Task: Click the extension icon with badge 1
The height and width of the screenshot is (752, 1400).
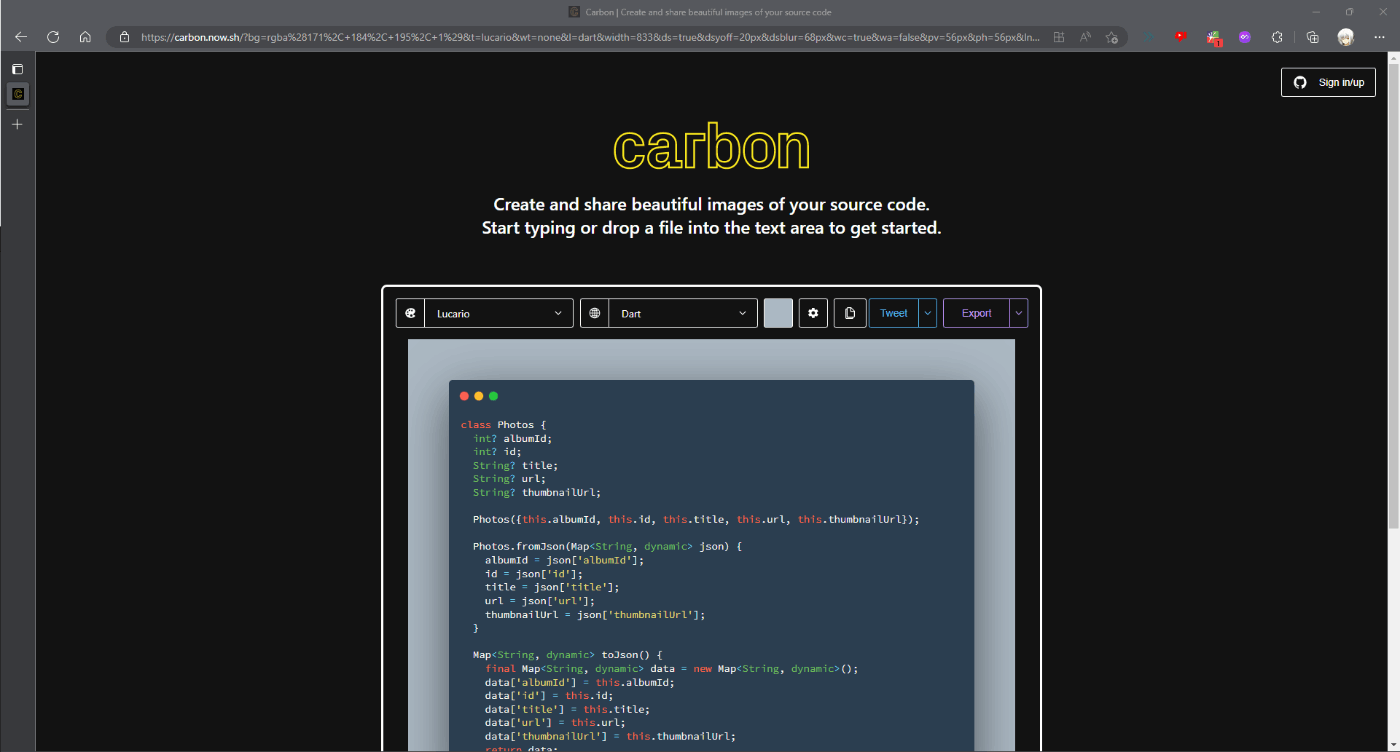Action: (x=1213, y=38)
